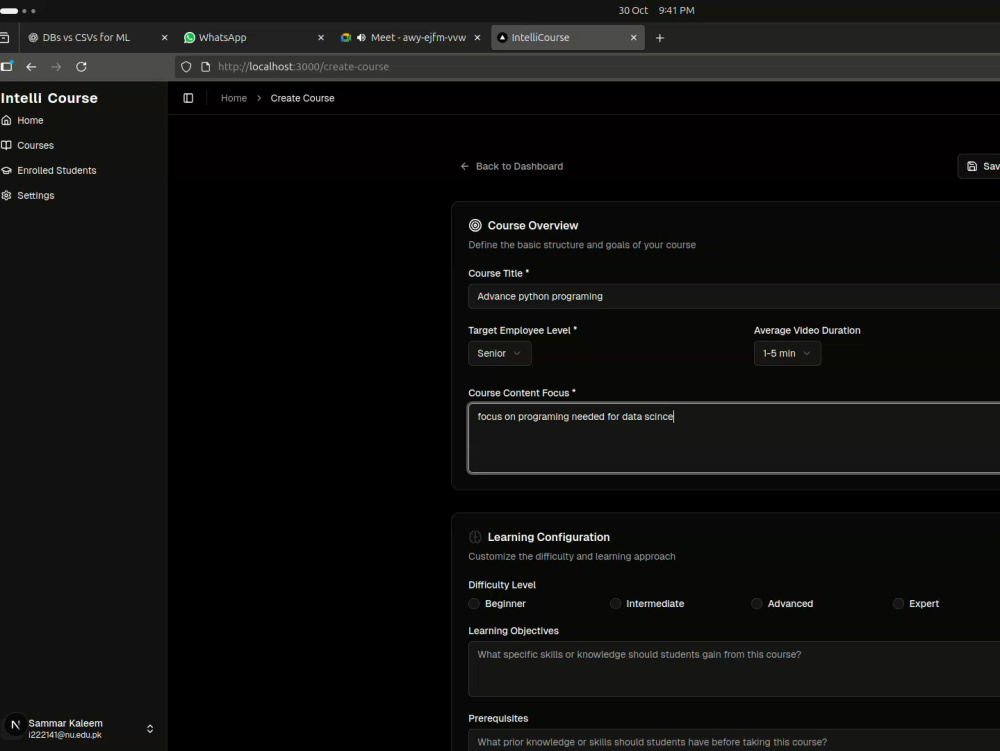Click the Activities indicator in top bar

pos(18,11)
